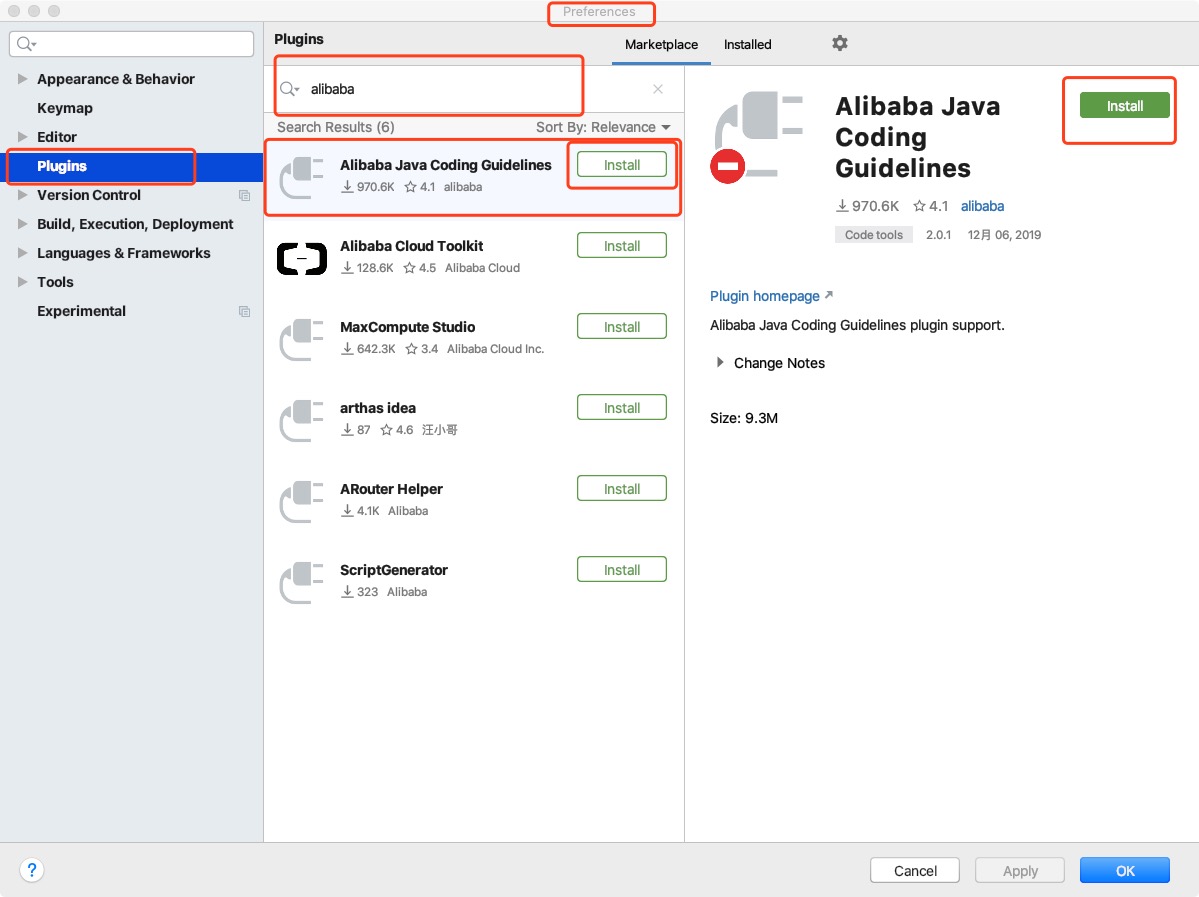Open the Sort By: Relevance dropdown
The image size is (1199, 897).
(603, 127)
